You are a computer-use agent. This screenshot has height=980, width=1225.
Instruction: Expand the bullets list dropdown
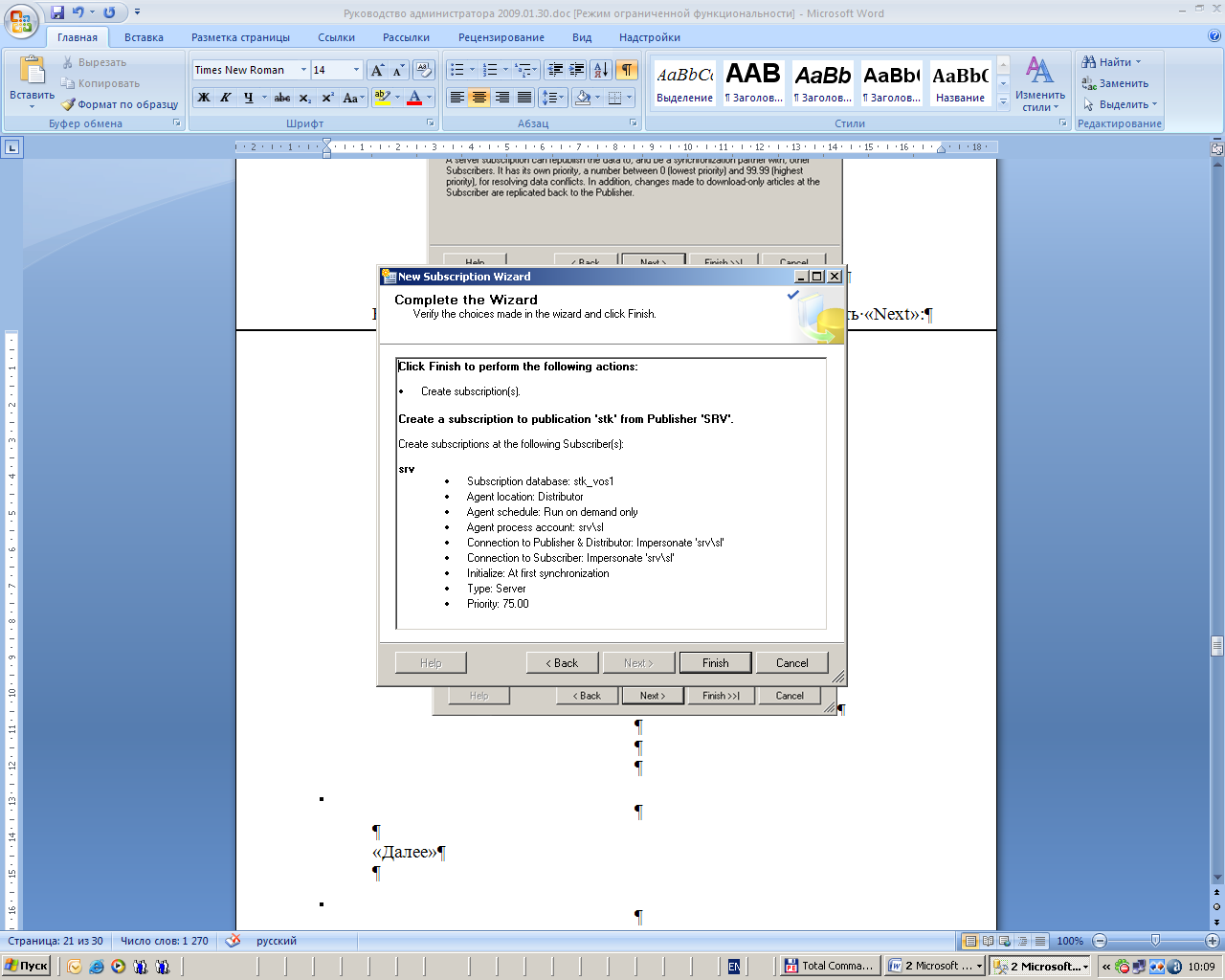[x=472, y=70]
